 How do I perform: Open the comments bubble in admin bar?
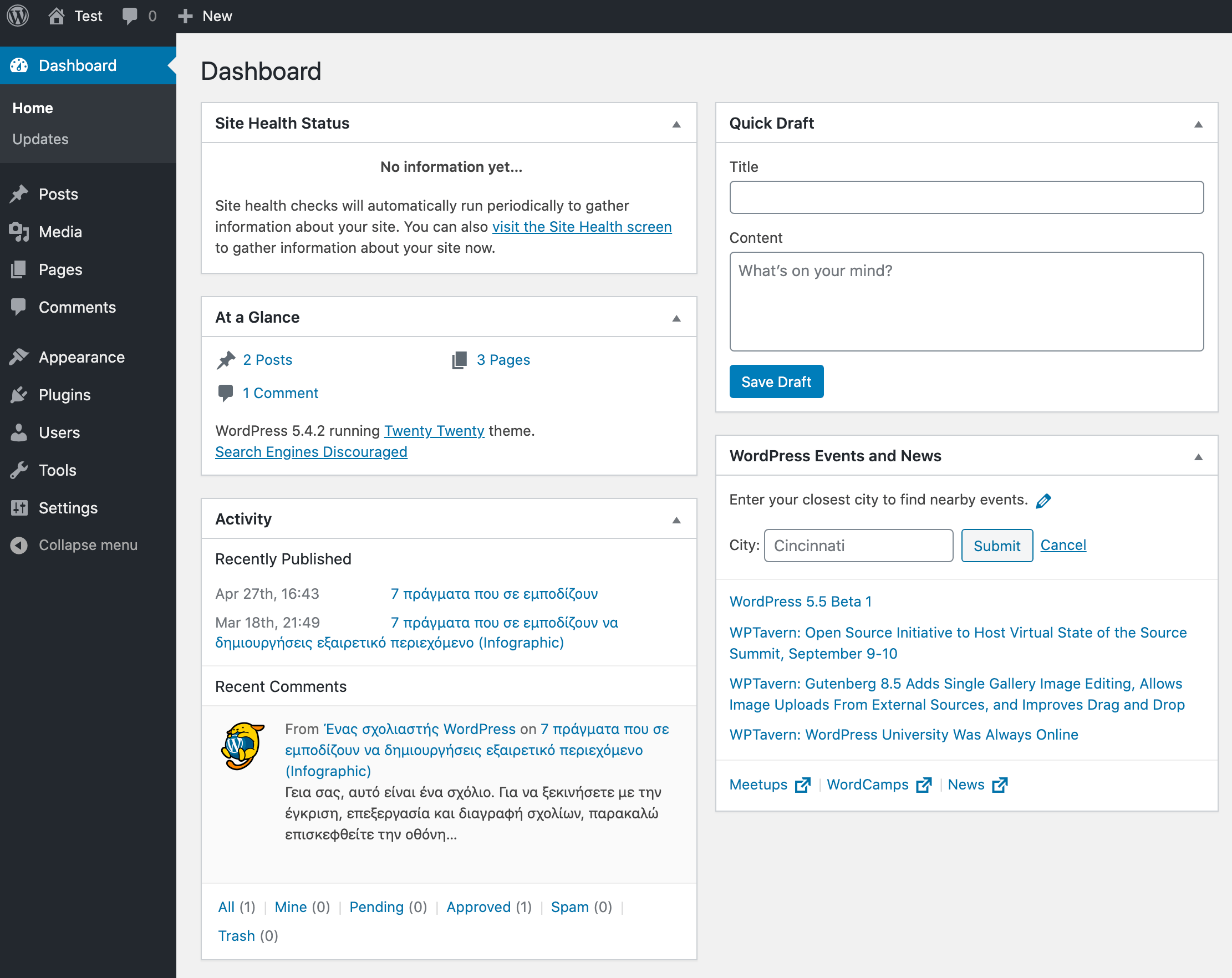130,16
